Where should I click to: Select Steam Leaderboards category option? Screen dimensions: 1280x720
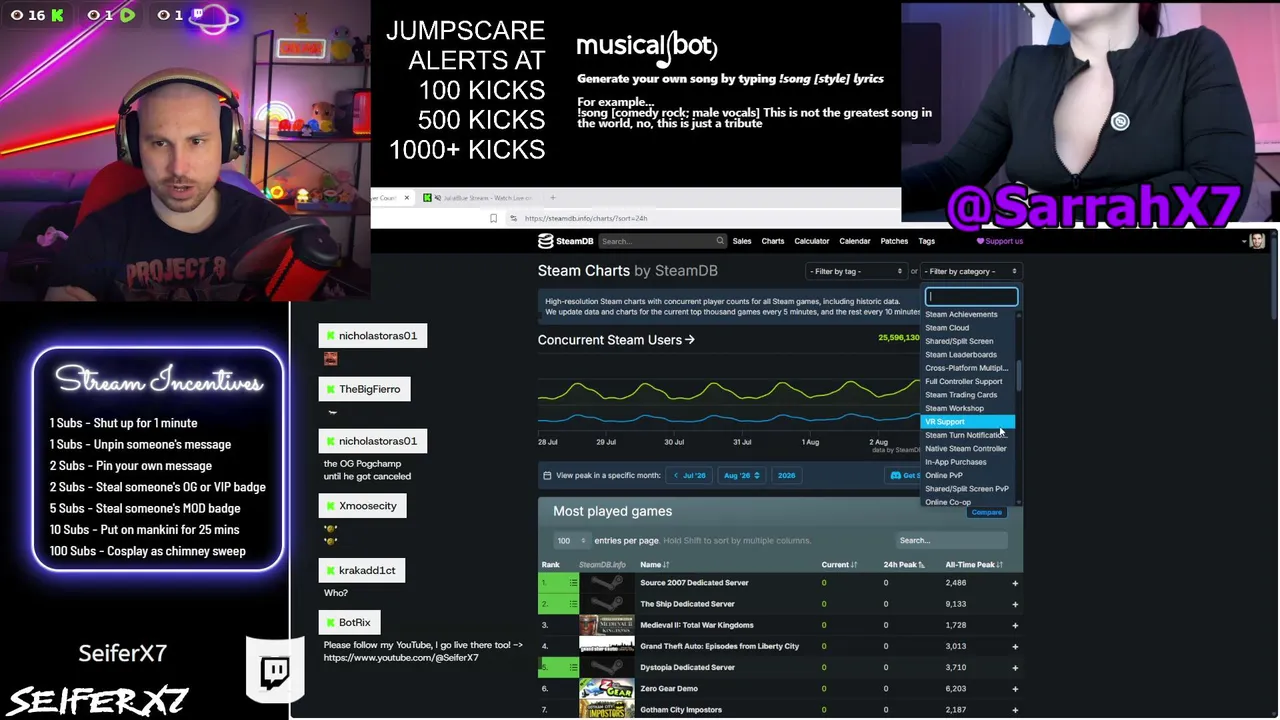pyautogui.click(x=968, y=355)
